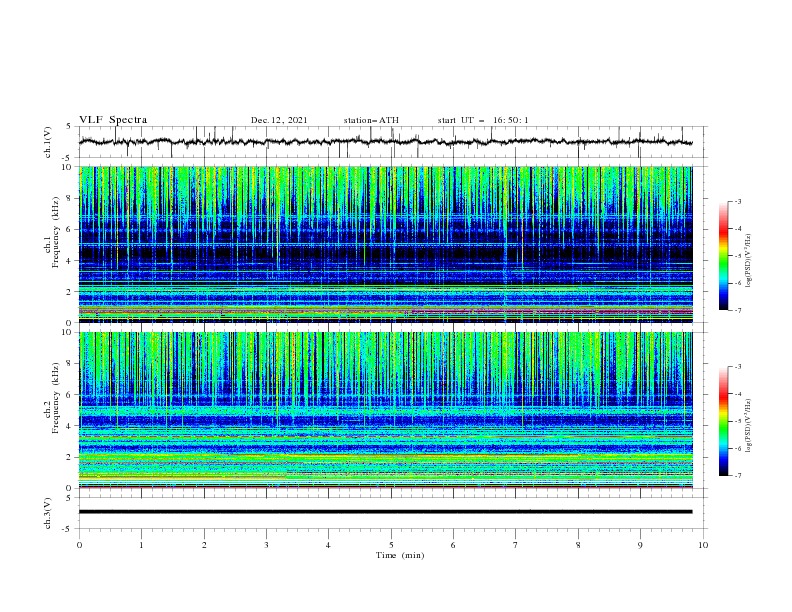The width and height of the screenshot is (792, 612).
Task: Click the date 'Dec. 12, 2021'
Action: click(279, 120)
